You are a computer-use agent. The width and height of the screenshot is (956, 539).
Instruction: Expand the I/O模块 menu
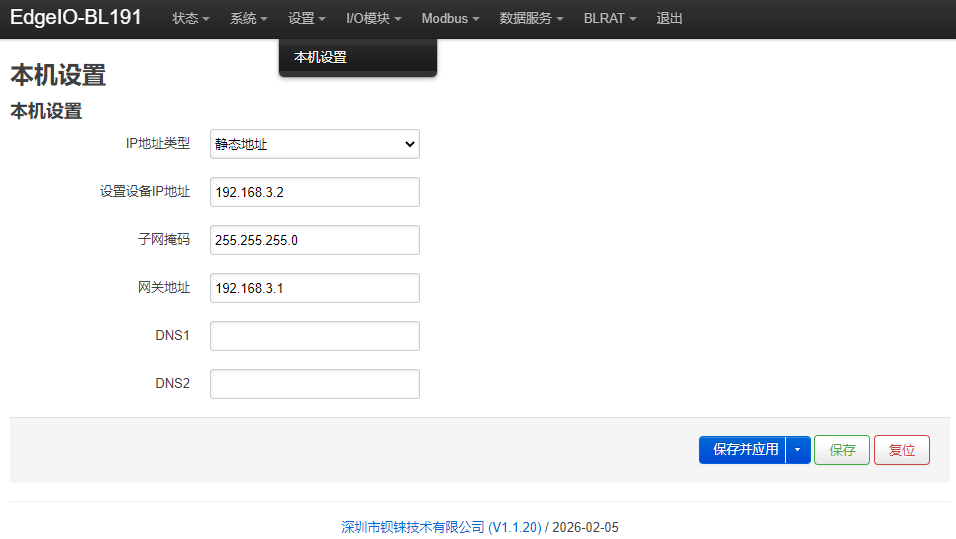coord(373,18)
